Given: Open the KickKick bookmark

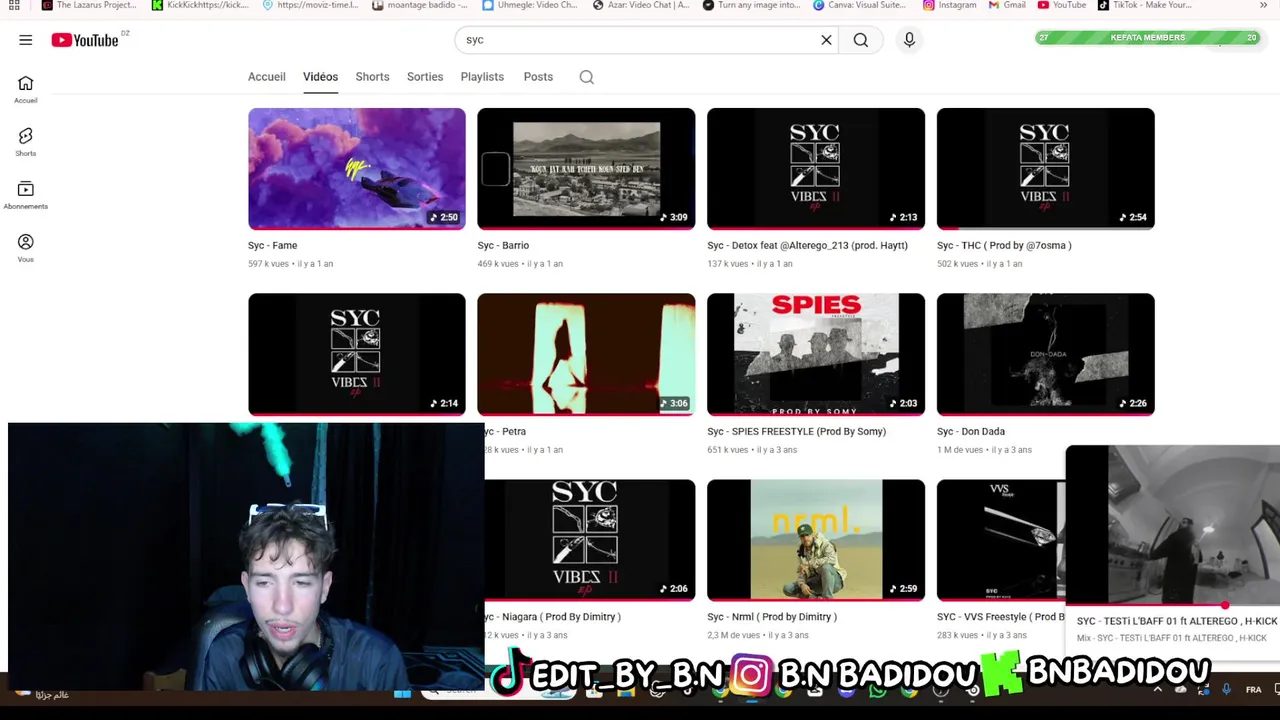Looking at the screenshot, I should pos(201,5).
